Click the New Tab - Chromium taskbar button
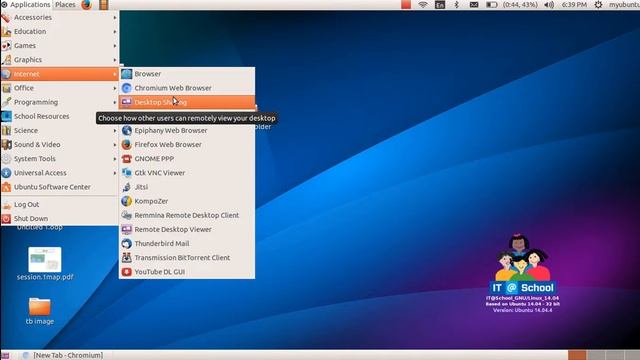The height and width of the screenshot is (360, 640). (x=63, y=355)
